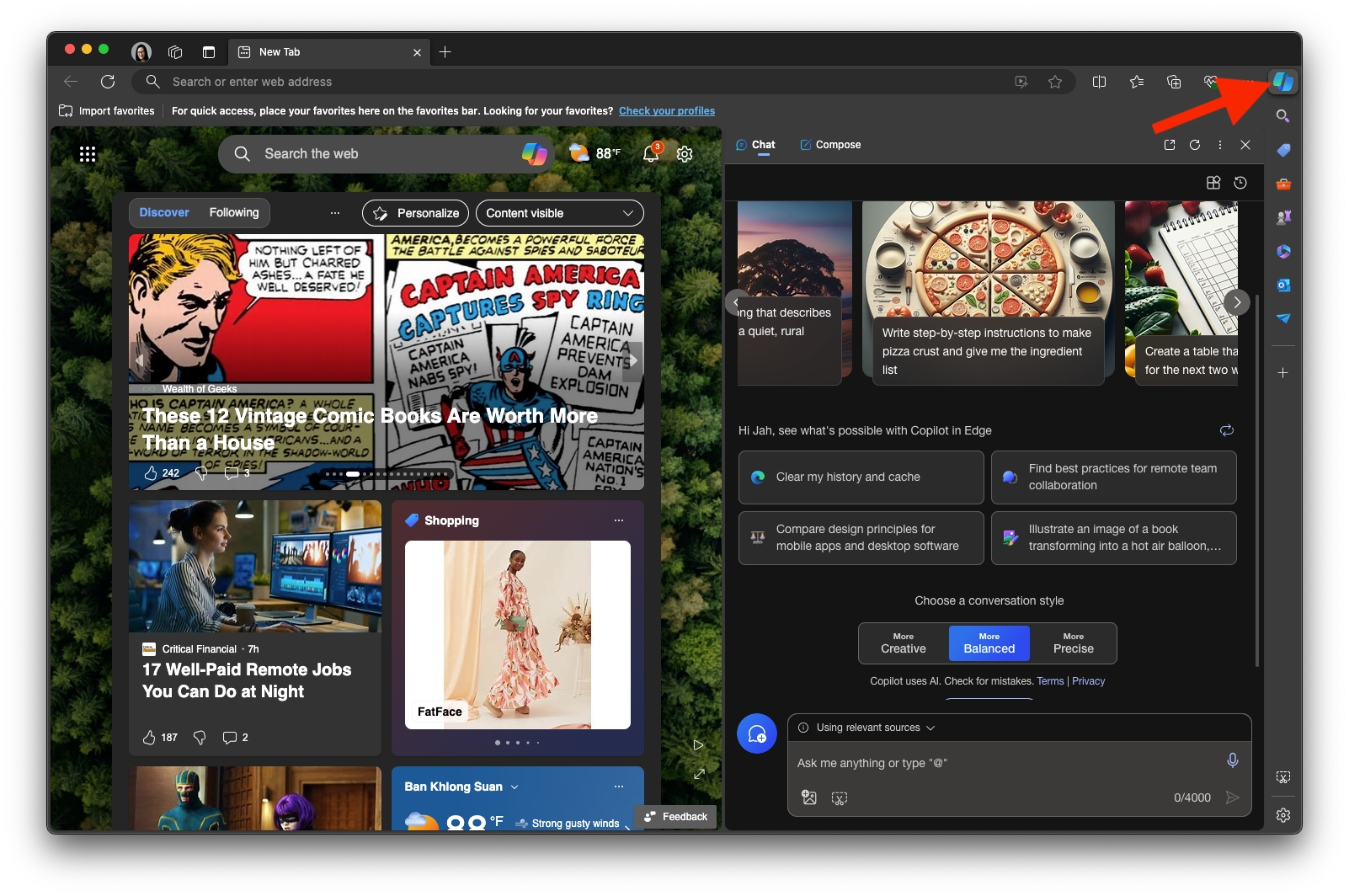Click the Personalize button

coord(416,213)
